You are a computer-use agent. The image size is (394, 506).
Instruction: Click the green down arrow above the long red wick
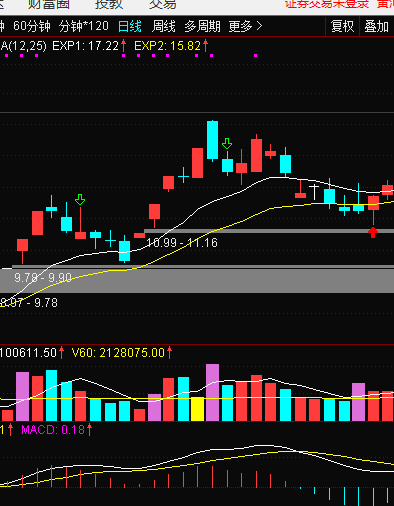click(80, 200)
